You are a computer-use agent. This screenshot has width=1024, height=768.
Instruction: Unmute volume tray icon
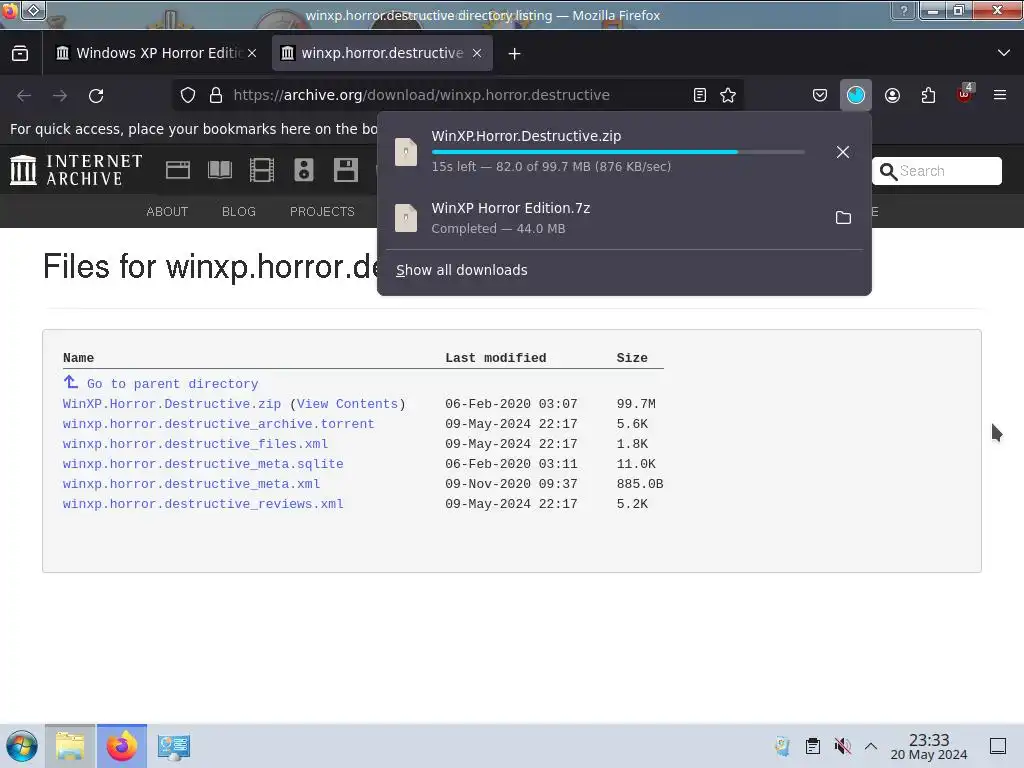(x=842, y=746)
